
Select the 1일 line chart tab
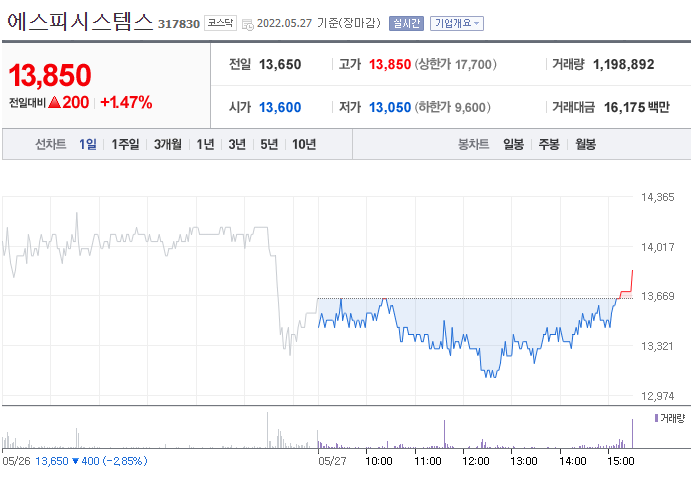[x=88, y=144]
